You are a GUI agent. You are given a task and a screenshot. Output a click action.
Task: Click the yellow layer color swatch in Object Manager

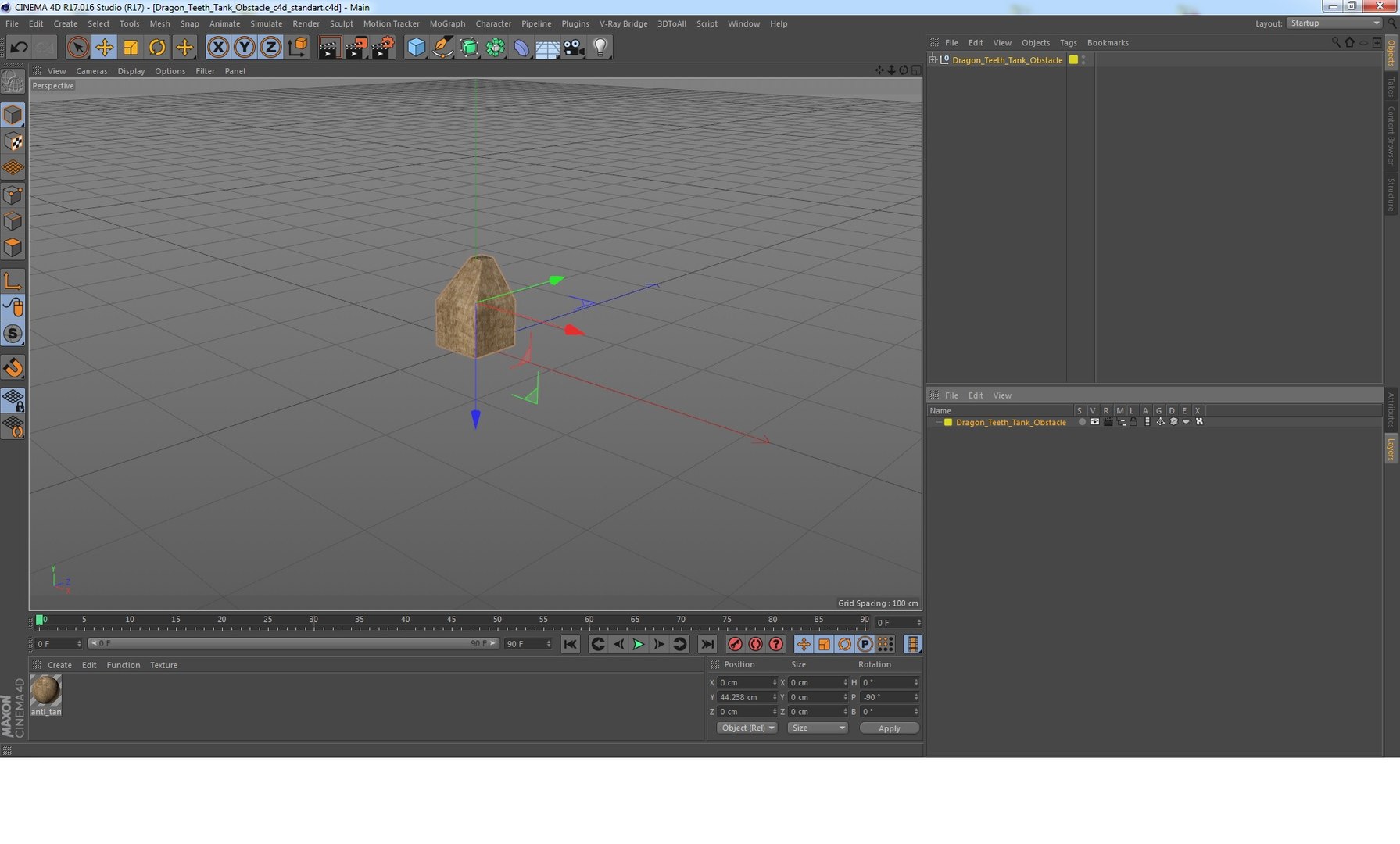tap(1073, 59)
